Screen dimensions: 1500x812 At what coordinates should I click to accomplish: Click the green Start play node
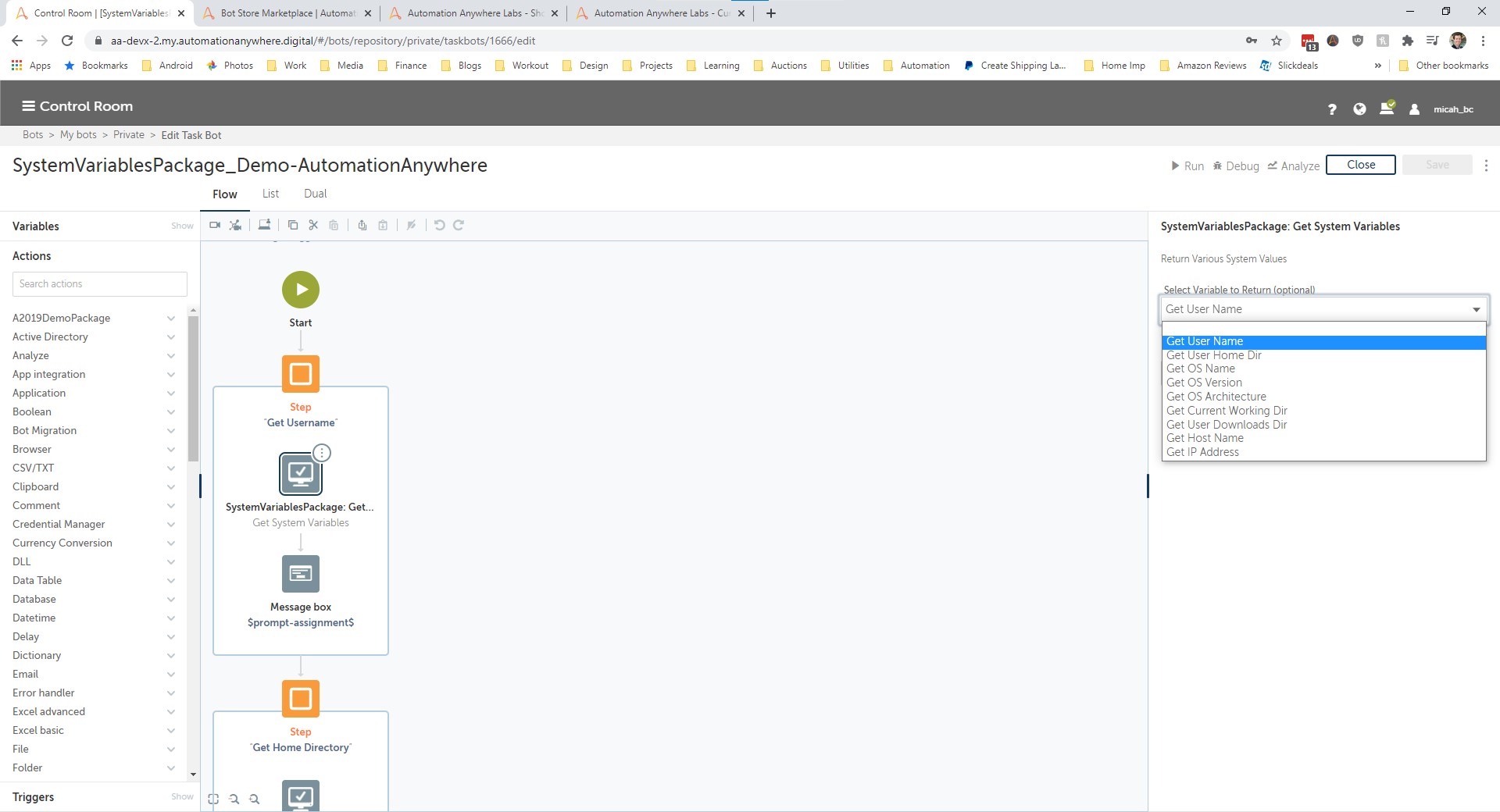click(301, 290)
